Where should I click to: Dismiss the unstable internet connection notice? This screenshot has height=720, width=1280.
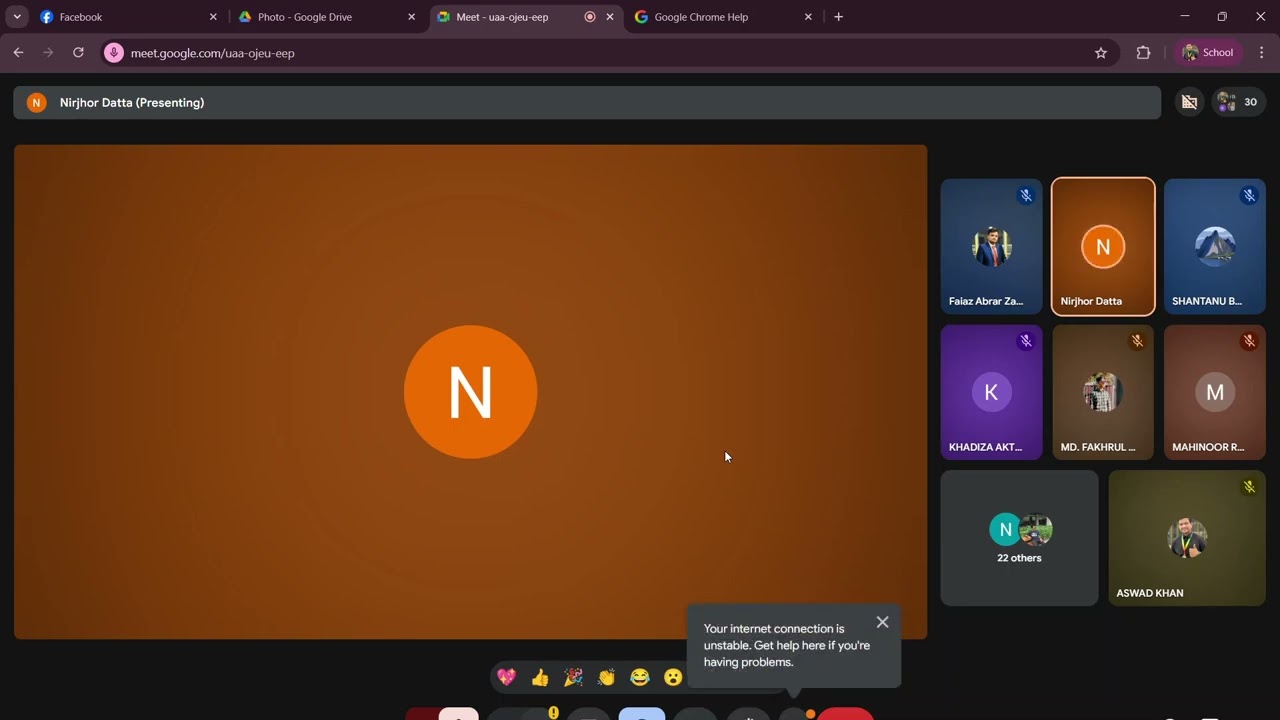(x=882, y=622)
